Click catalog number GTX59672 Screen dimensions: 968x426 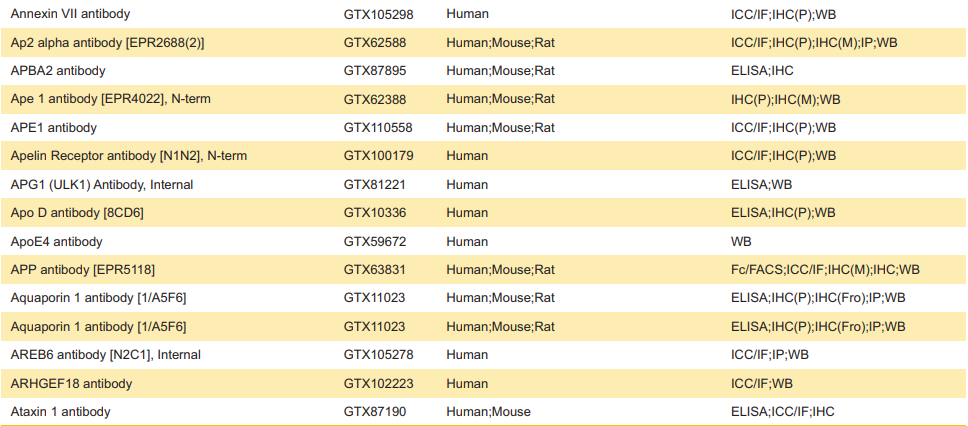tap(374, 242)
